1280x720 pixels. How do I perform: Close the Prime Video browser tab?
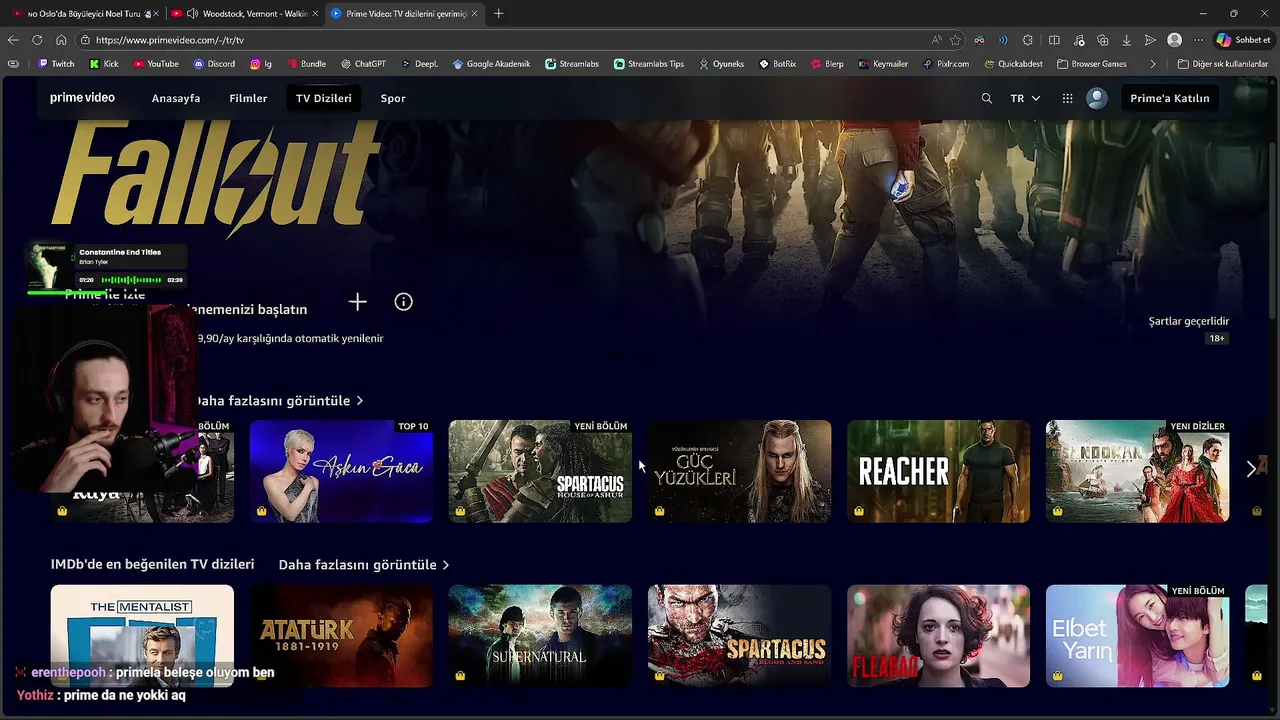(474, 13)
